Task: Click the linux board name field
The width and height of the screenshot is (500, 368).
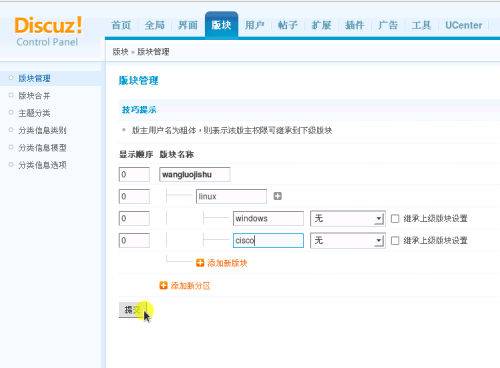Action: tap(231, 196)
